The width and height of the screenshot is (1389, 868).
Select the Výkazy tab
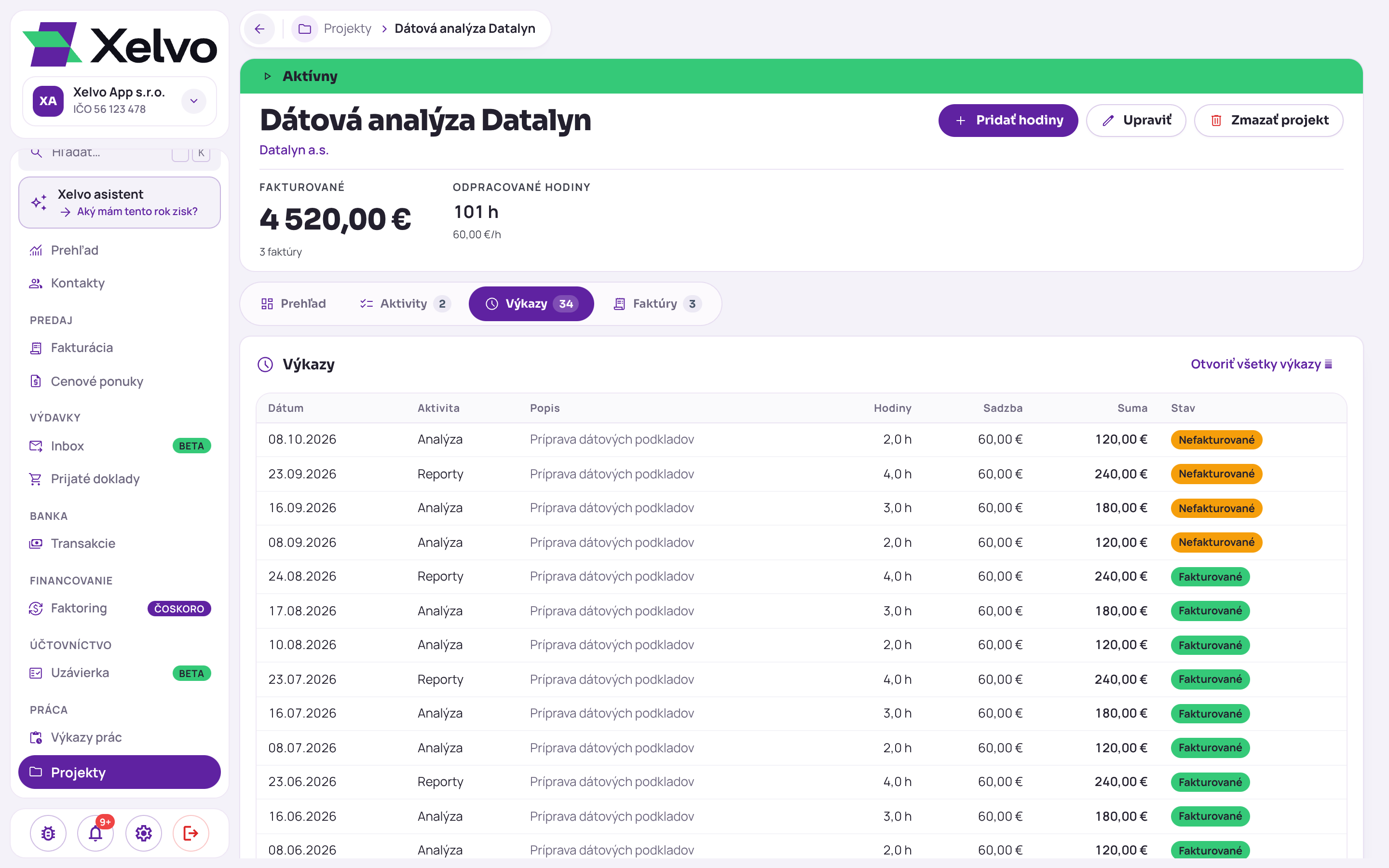click(x=531, y=304)
